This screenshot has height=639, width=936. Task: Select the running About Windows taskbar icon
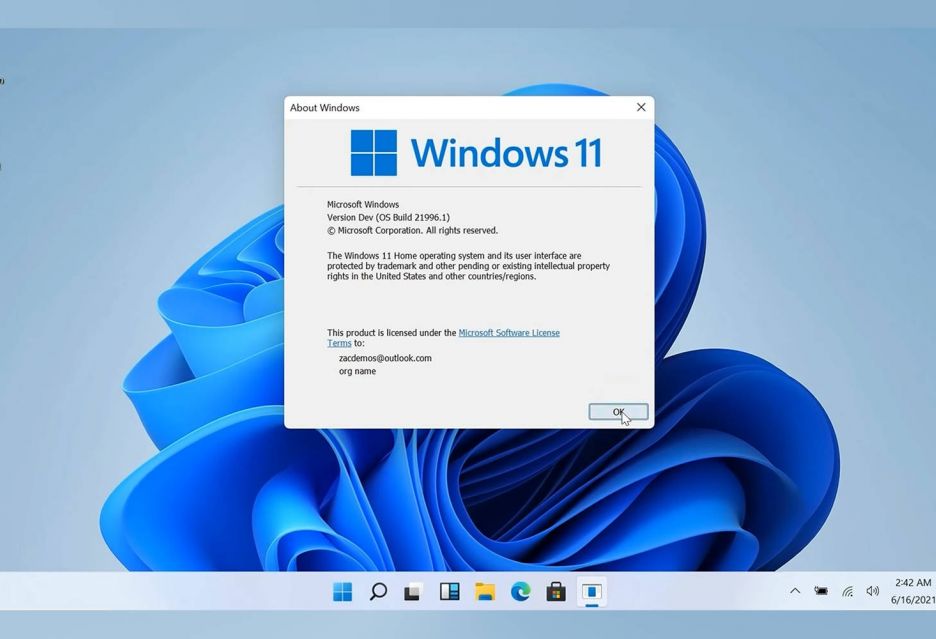coord(591,592)
